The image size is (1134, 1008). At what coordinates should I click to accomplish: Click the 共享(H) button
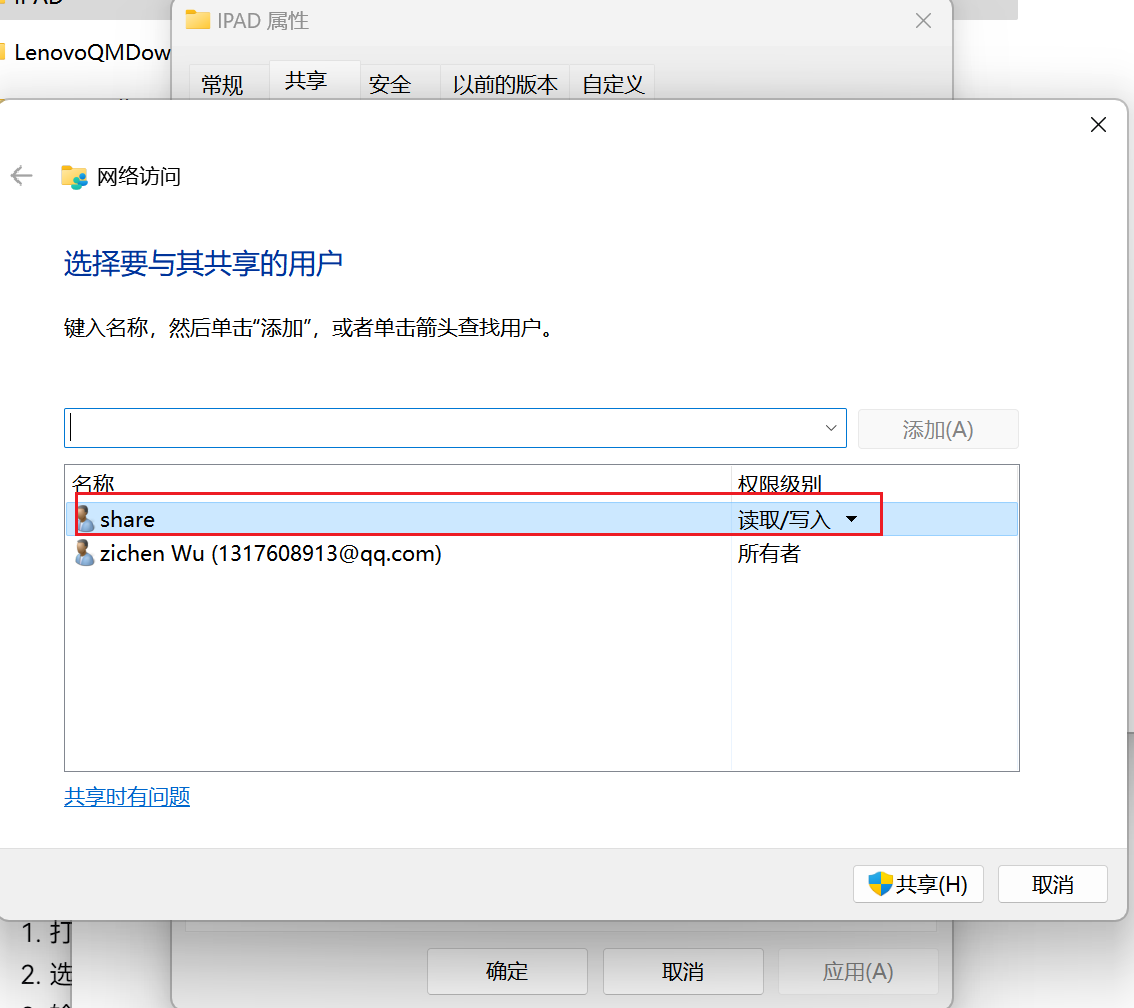918,884
